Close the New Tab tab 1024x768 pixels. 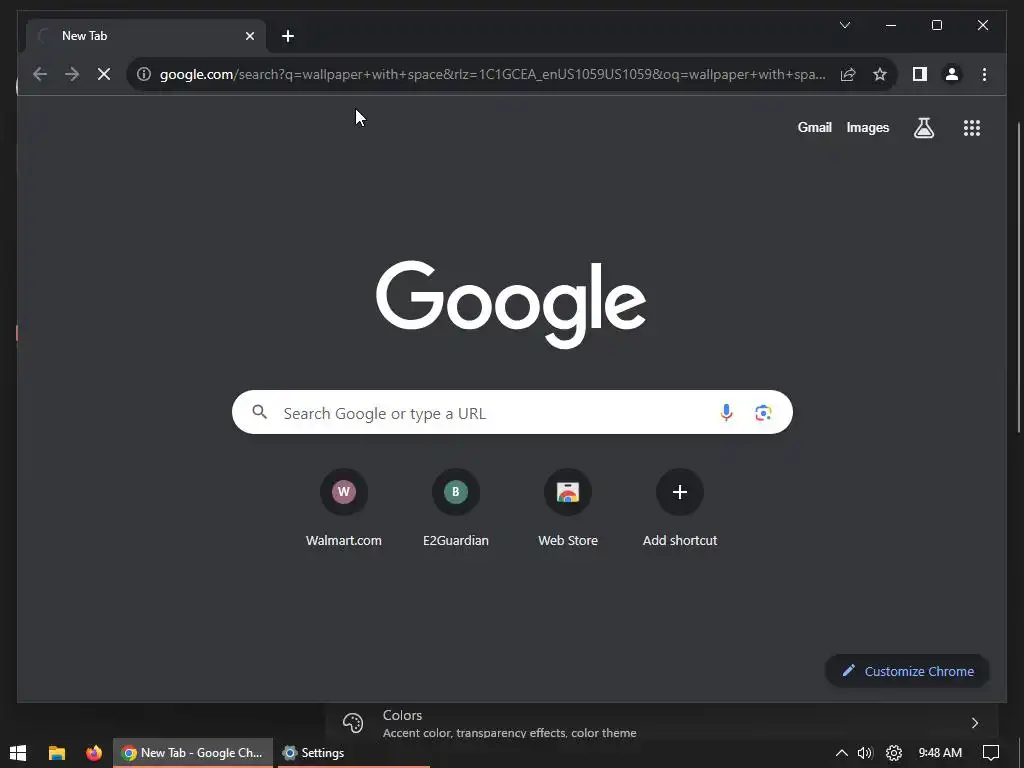pyautogui.click(x=249, y=37)
